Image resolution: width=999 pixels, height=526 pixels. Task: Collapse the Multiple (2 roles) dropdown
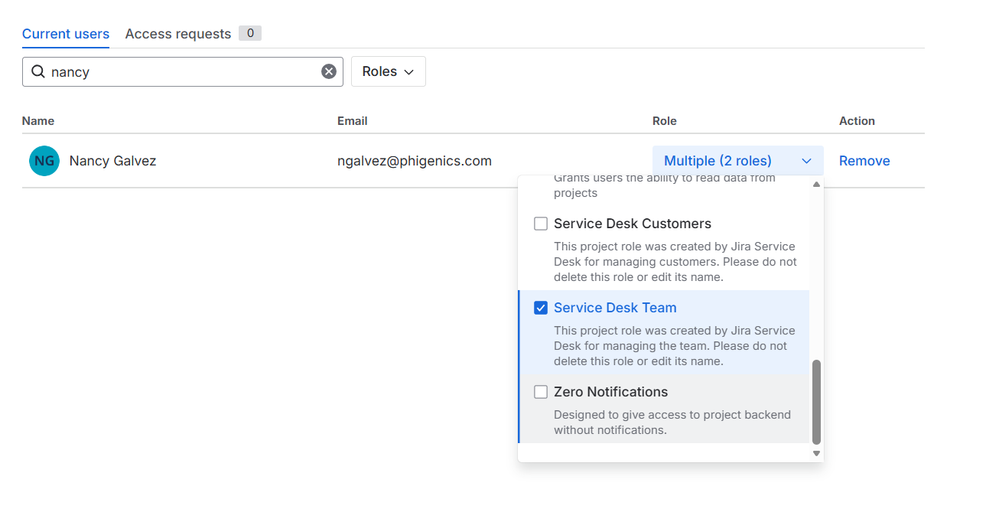pyautogui.click(x=738, y=161)
